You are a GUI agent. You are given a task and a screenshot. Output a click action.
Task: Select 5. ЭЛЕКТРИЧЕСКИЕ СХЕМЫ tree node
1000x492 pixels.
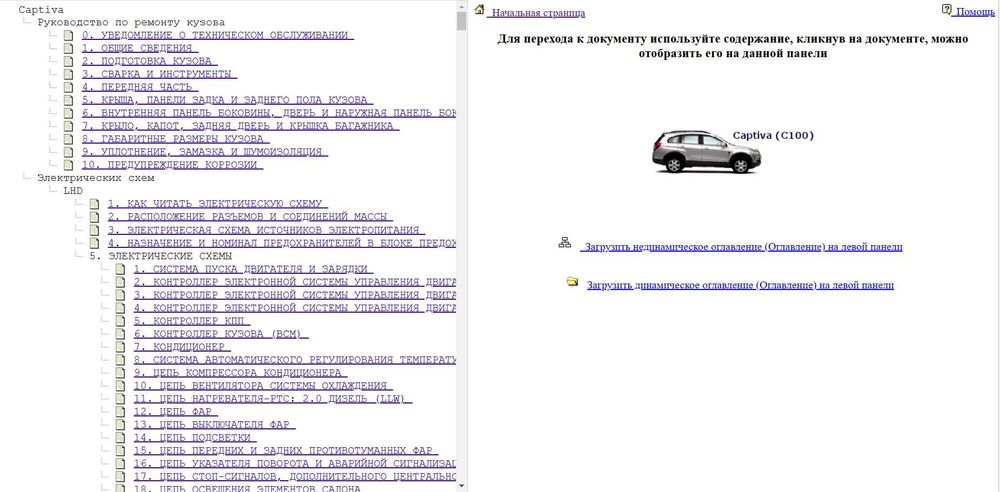click(x=160, y=256)
